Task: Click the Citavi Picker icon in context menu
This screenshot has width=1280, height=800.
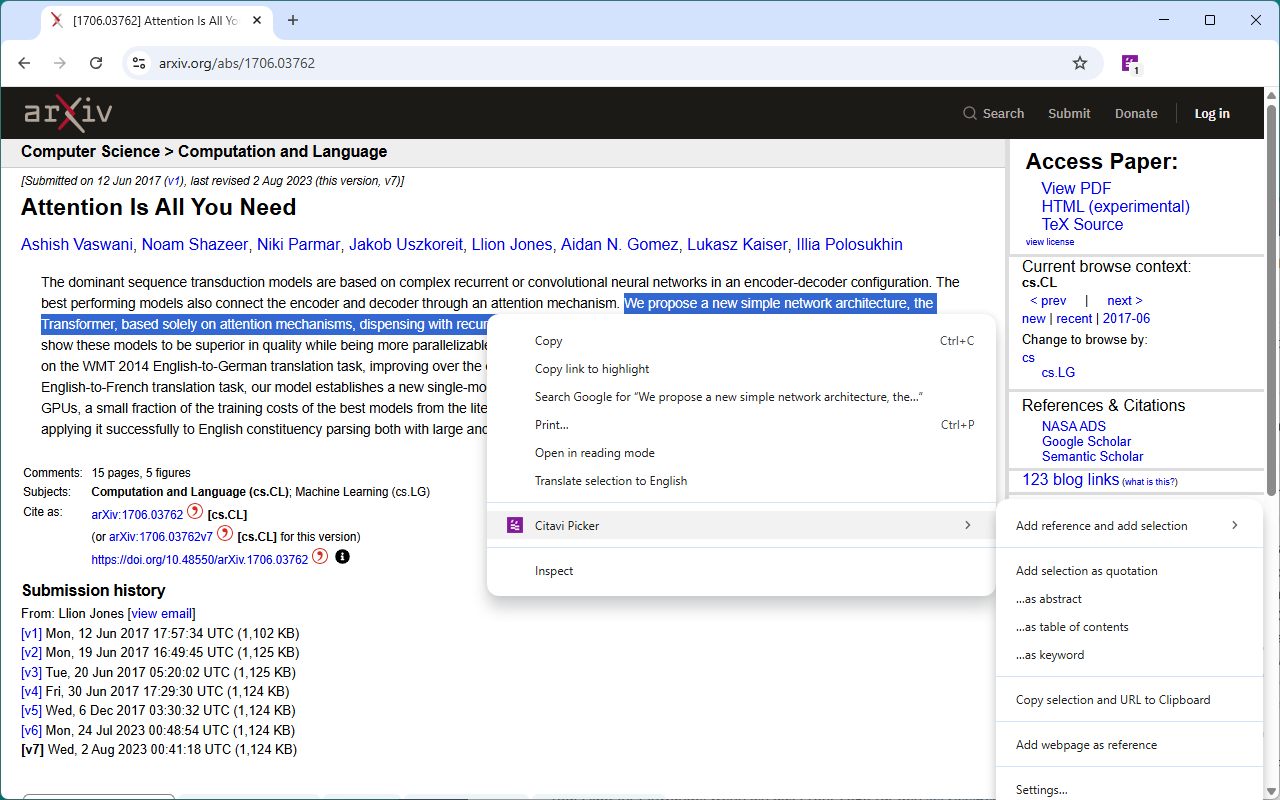Action: [515, 525]
